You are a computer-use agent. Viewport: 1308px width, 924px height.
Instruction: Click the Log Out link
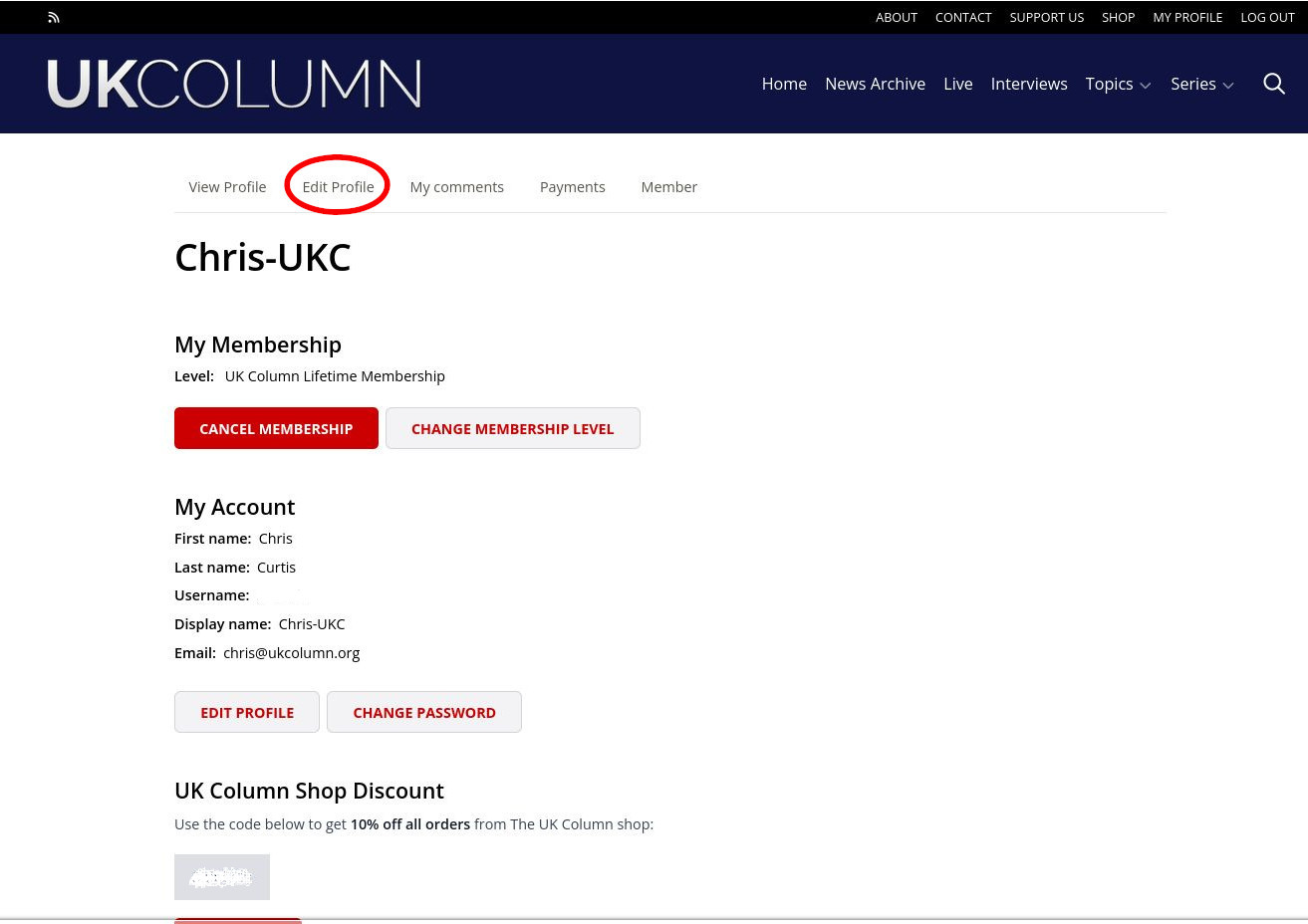click(1268, 17)
